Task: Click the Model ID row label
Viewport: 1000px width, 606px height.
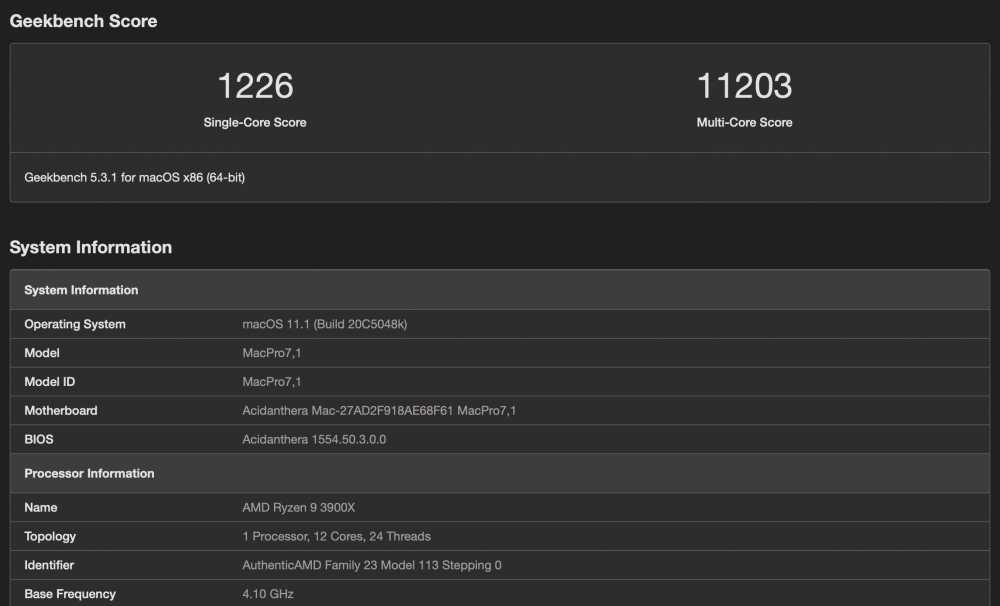Action: coord(49,381)
